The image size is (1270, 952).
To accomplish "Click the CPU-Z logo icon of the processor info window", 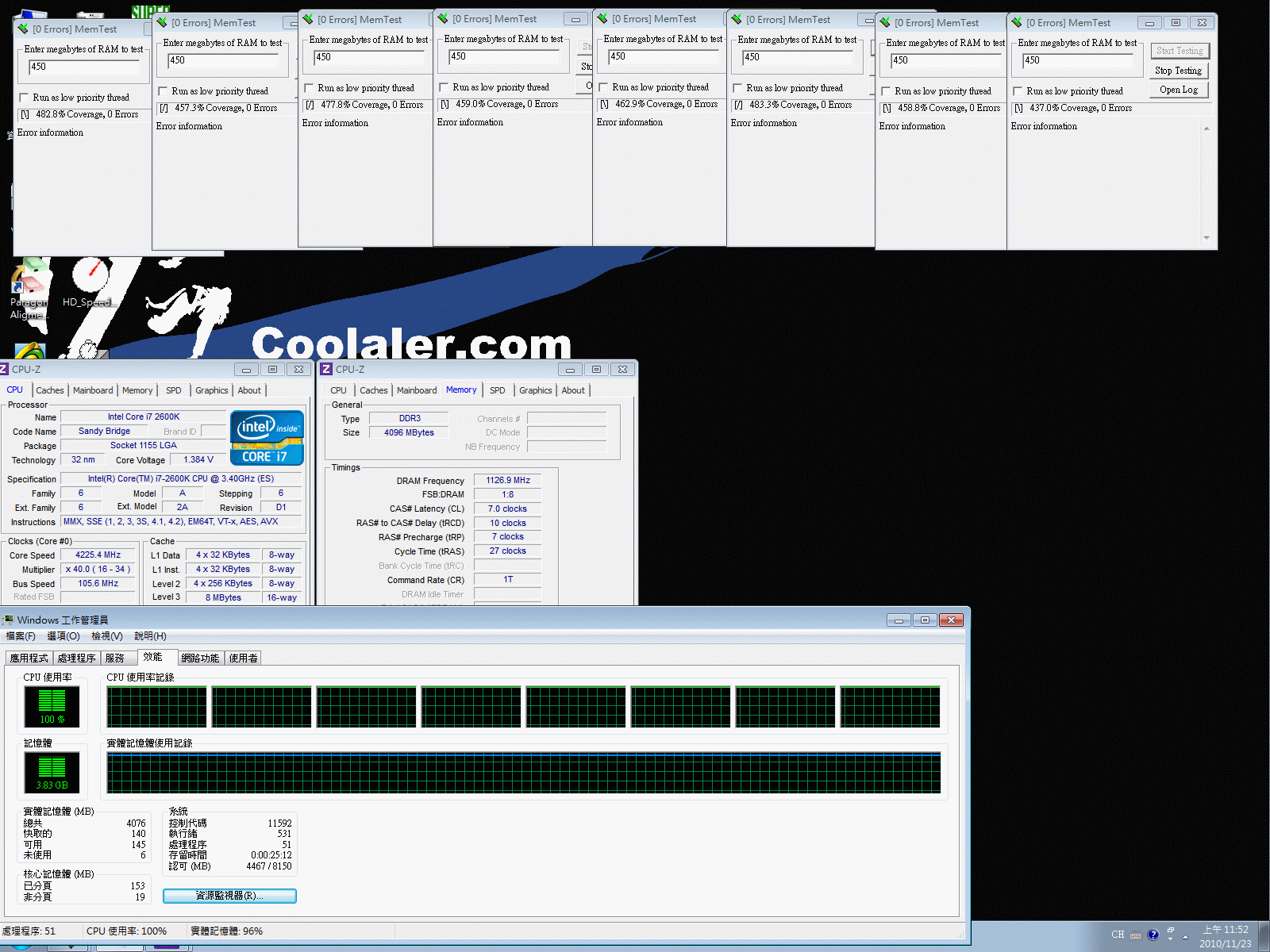I will 4,370.
